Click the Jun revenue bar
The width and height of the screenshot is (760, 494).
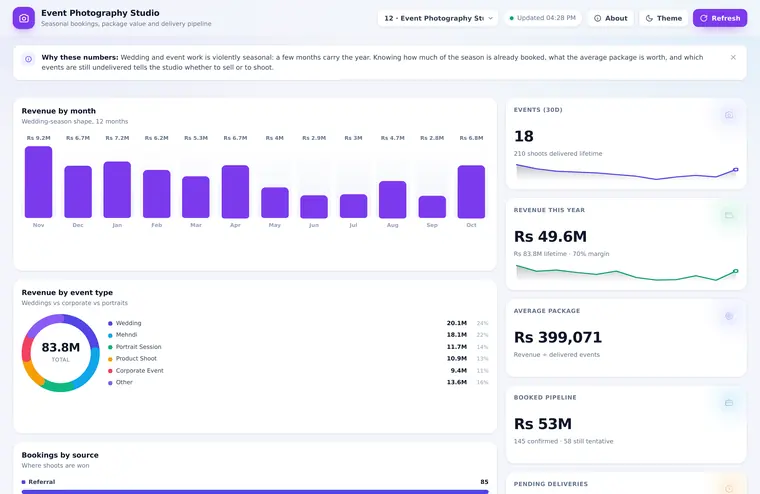tap(314, 207)
